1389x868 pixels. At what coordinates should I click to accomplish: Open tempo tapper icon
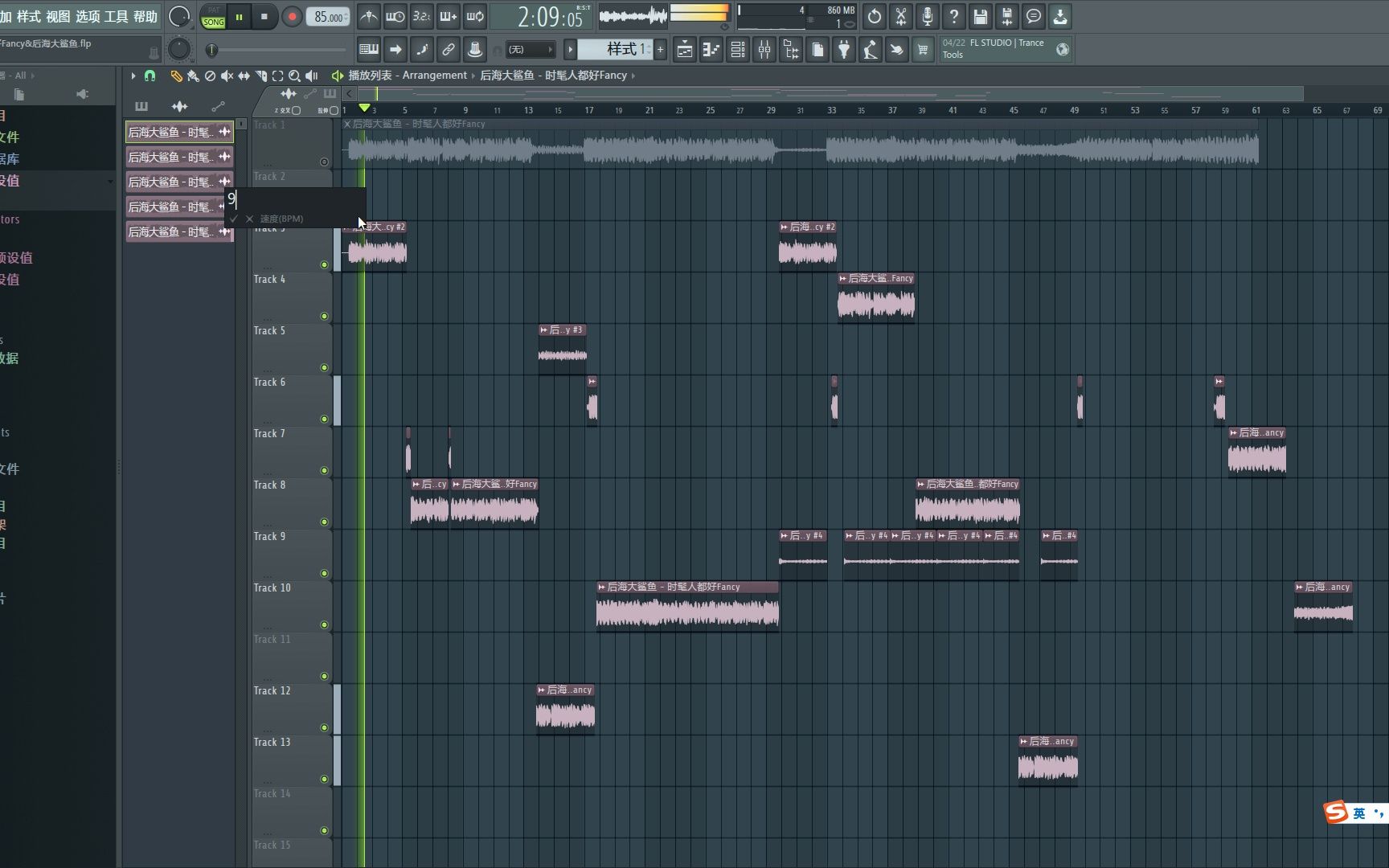tap(871, 50)
